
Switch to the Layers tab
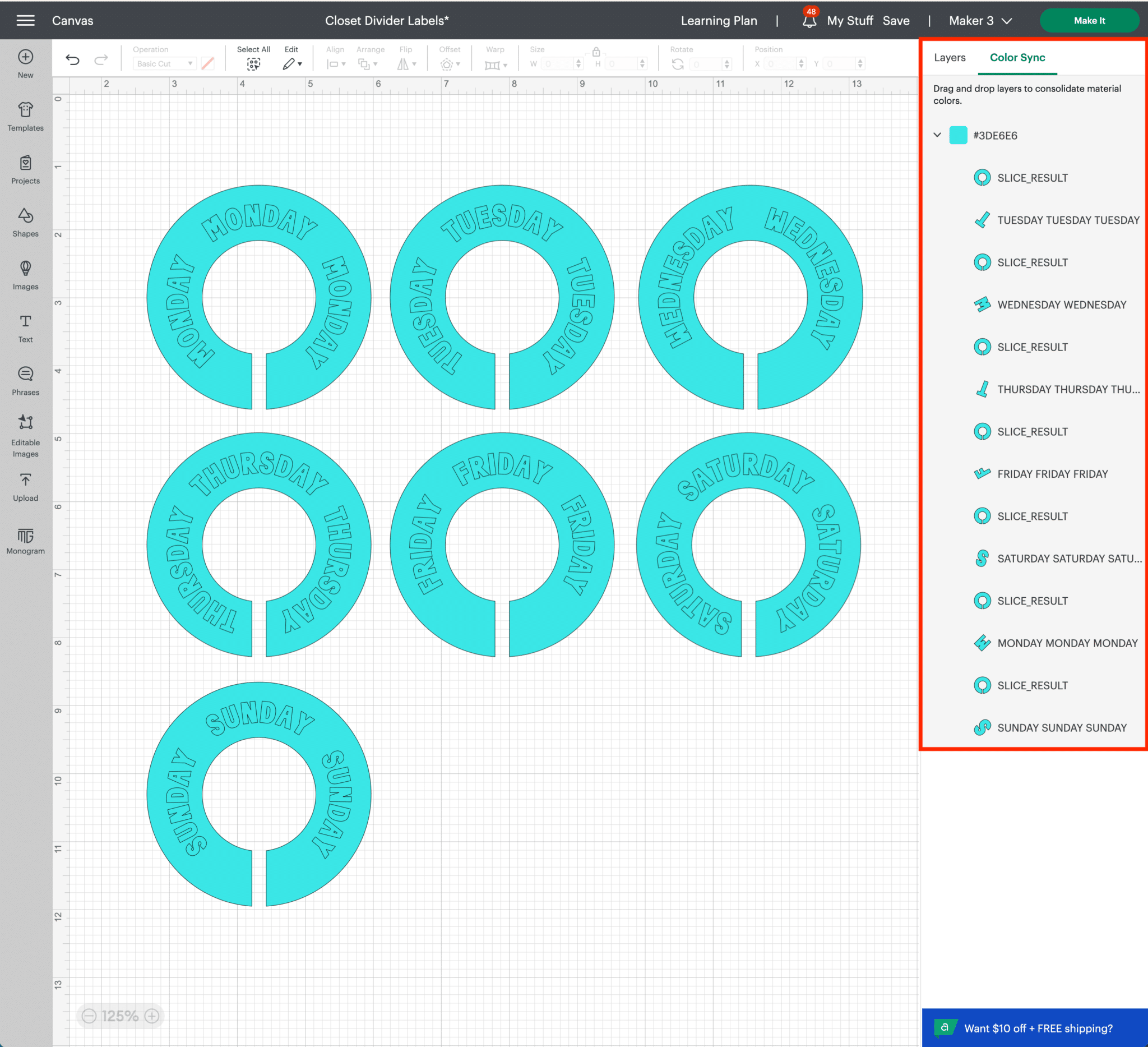(x=949, y=58)
